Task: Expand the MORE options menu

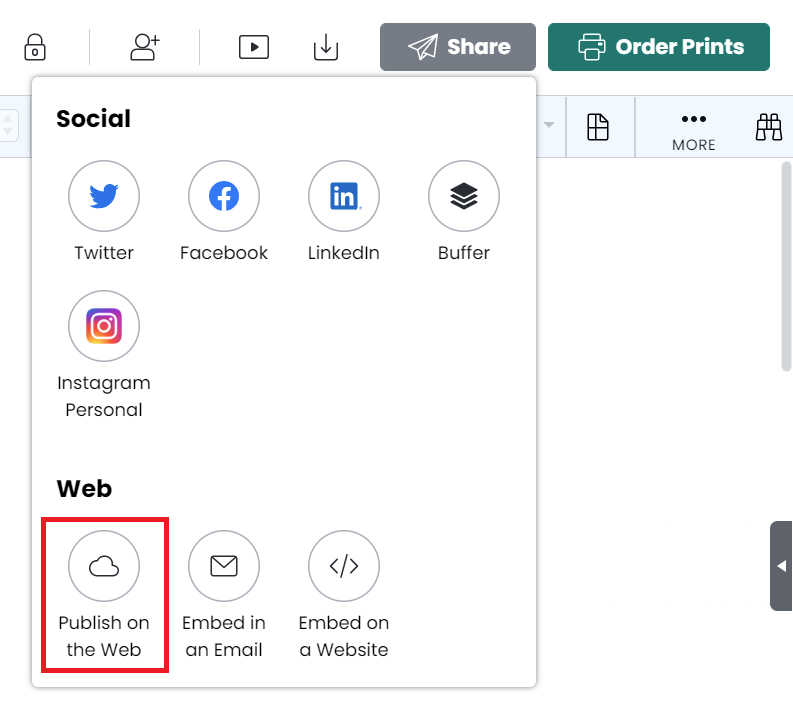Action: coord(693,128)
